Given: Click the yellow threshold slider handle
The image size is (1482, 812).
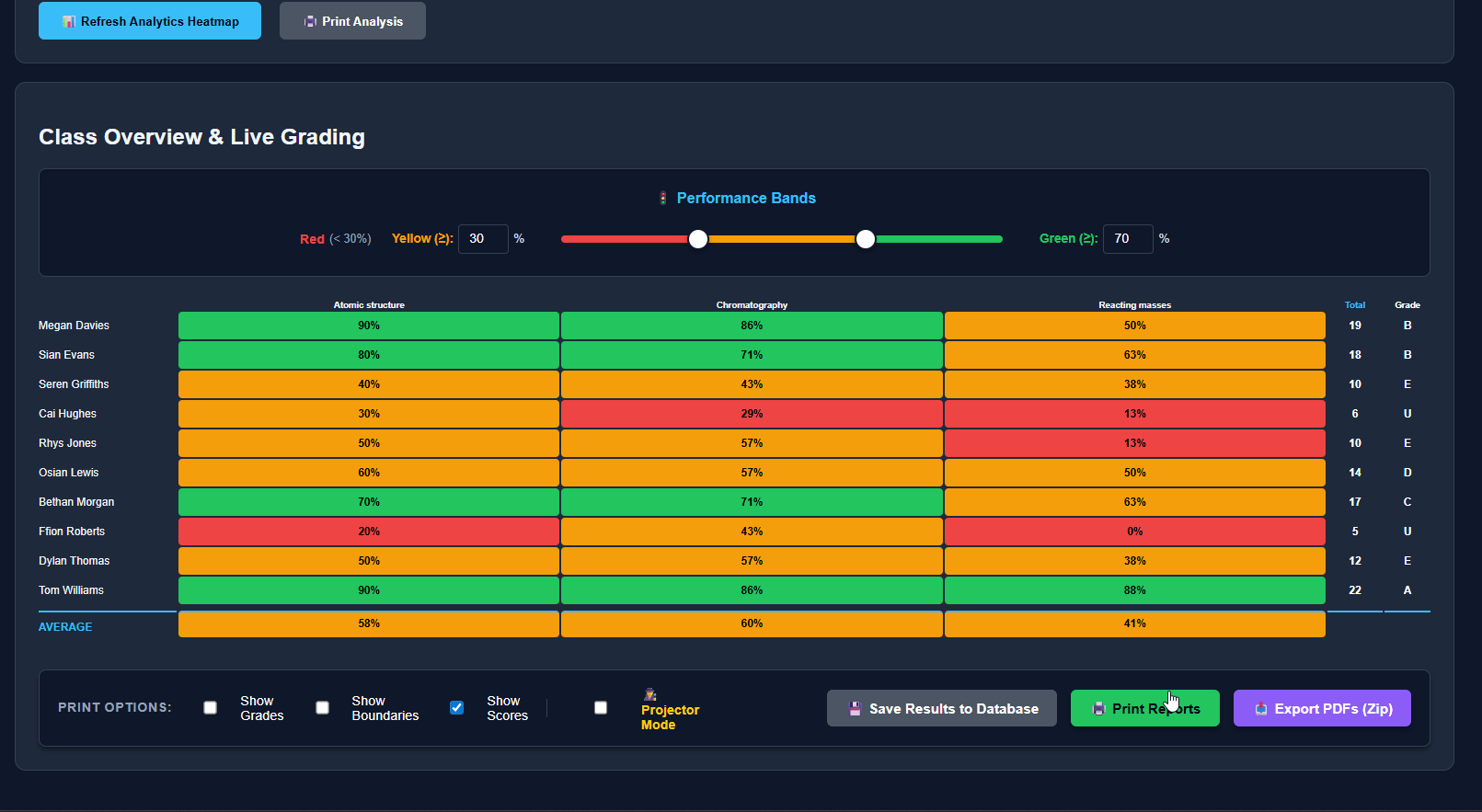Looking at the screenshot, I should pos(698,239).
